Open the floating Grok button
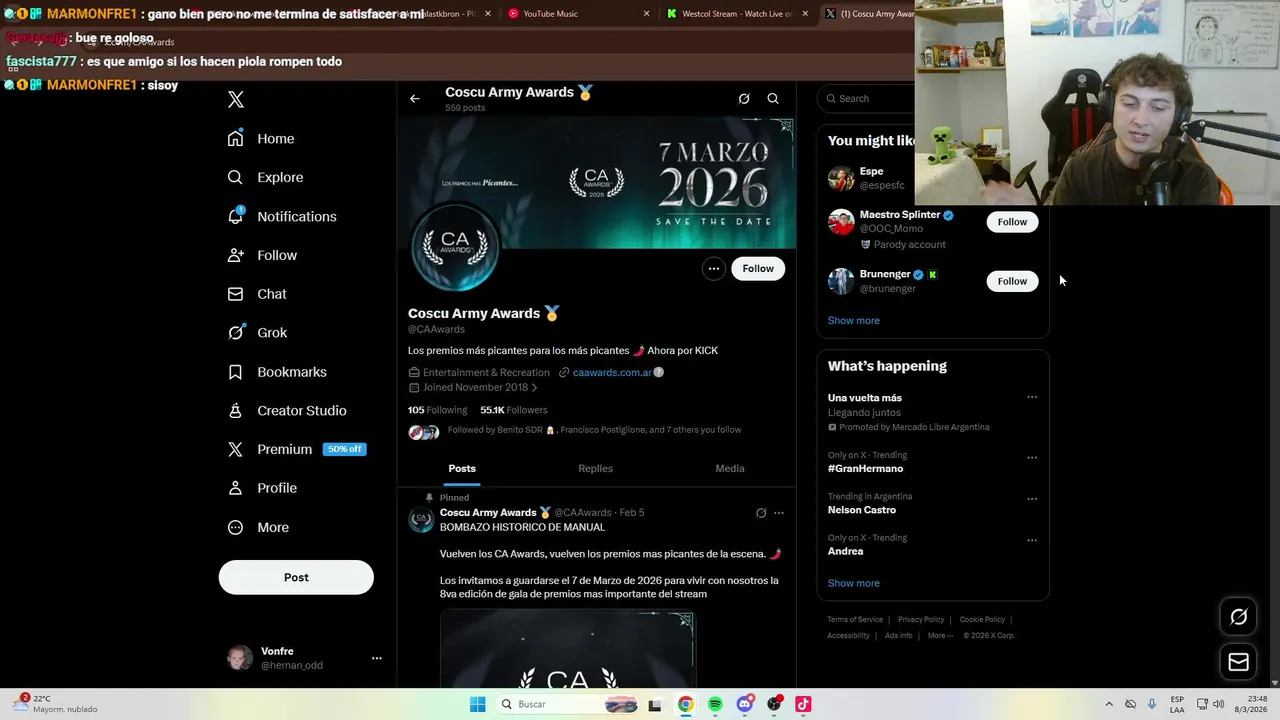The height and width of the screenshot is (720, 1280). 1238,617
